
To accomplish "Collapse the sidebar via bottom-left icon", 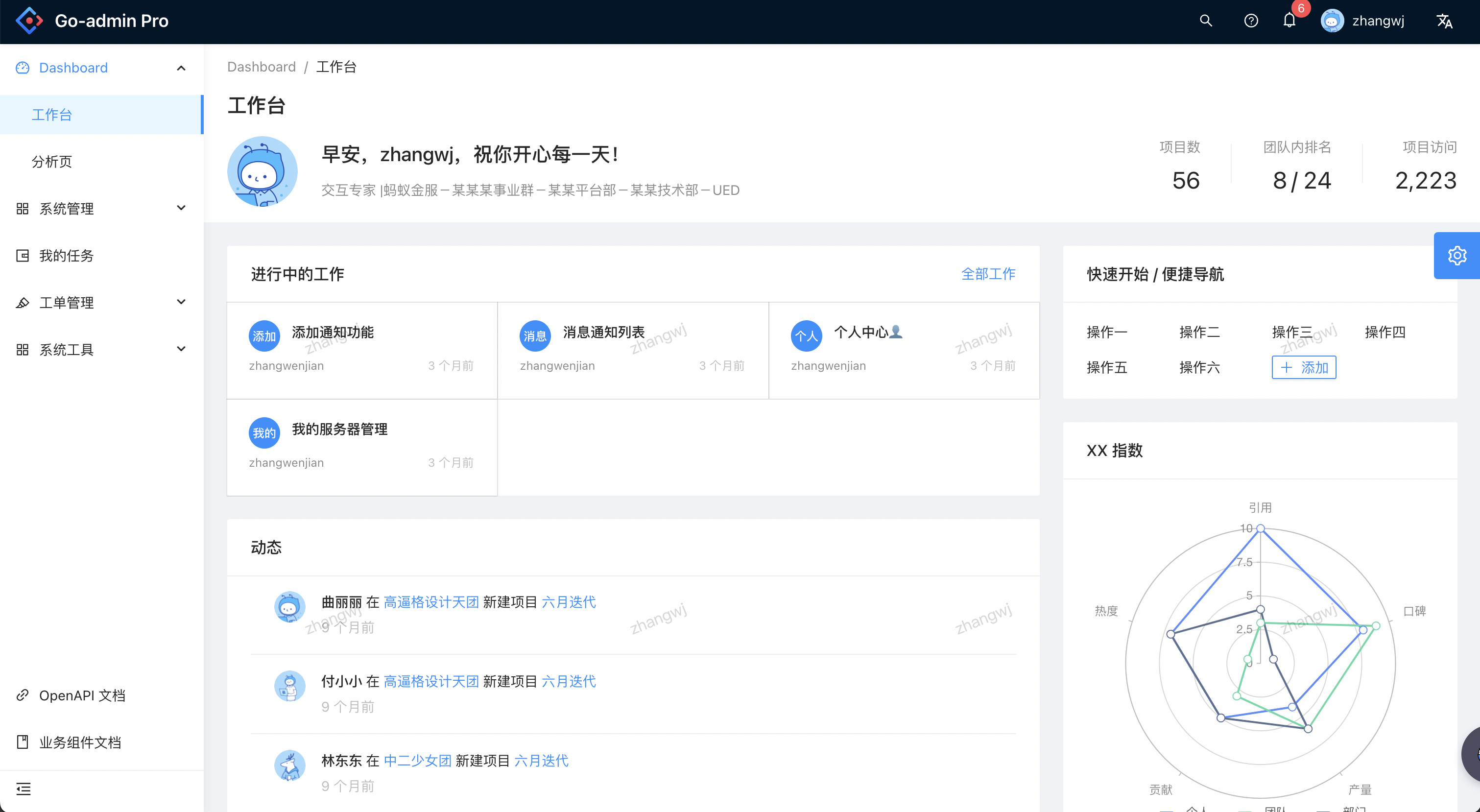I will click(x=24, y=789).
